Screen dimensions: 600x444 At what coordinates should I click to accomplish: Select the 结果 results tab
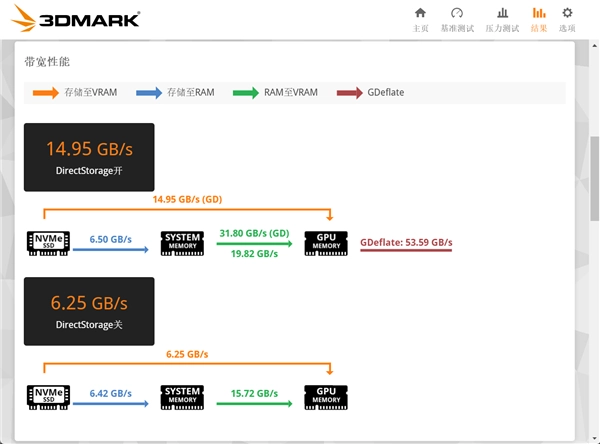click(539, 19)
